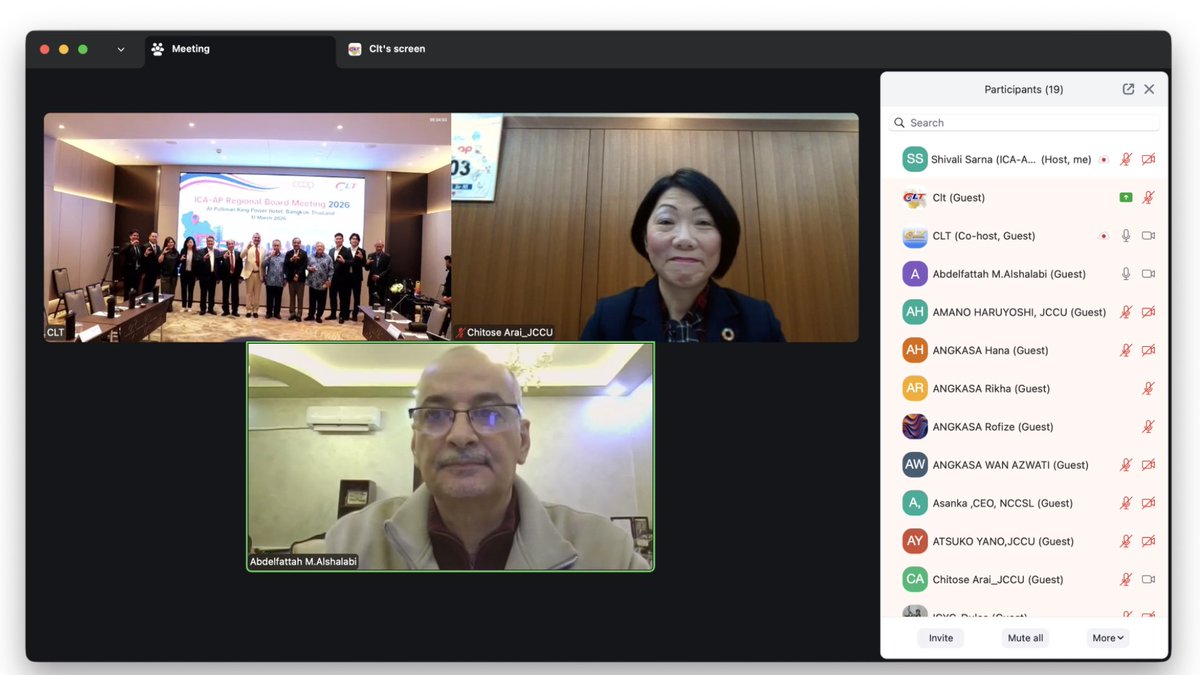Open the tab list chevron near the traffic lights
The image size is (1200, 675).
point(120,48)
